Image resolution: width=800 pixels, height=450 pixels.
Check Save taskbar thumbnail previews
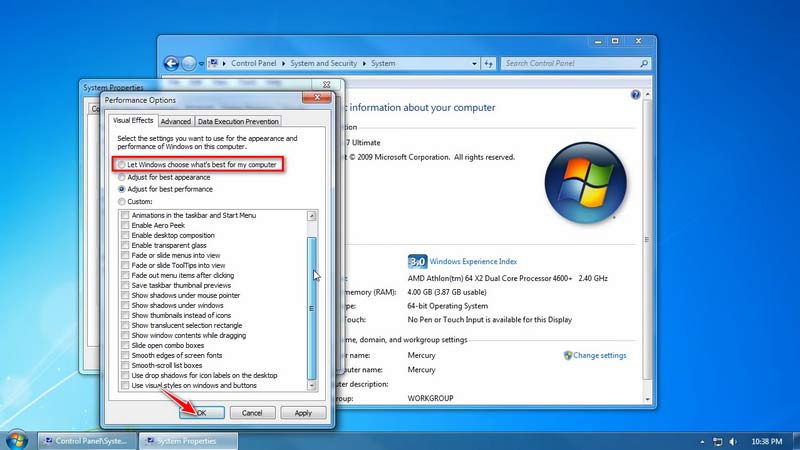click(x=125, y=285)
